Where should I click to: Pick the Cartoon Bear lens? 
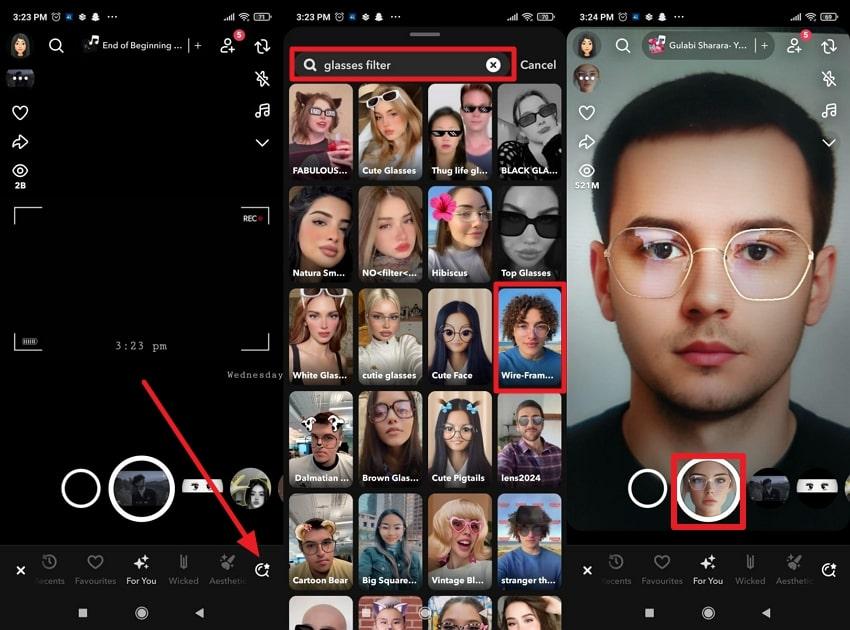321,541
